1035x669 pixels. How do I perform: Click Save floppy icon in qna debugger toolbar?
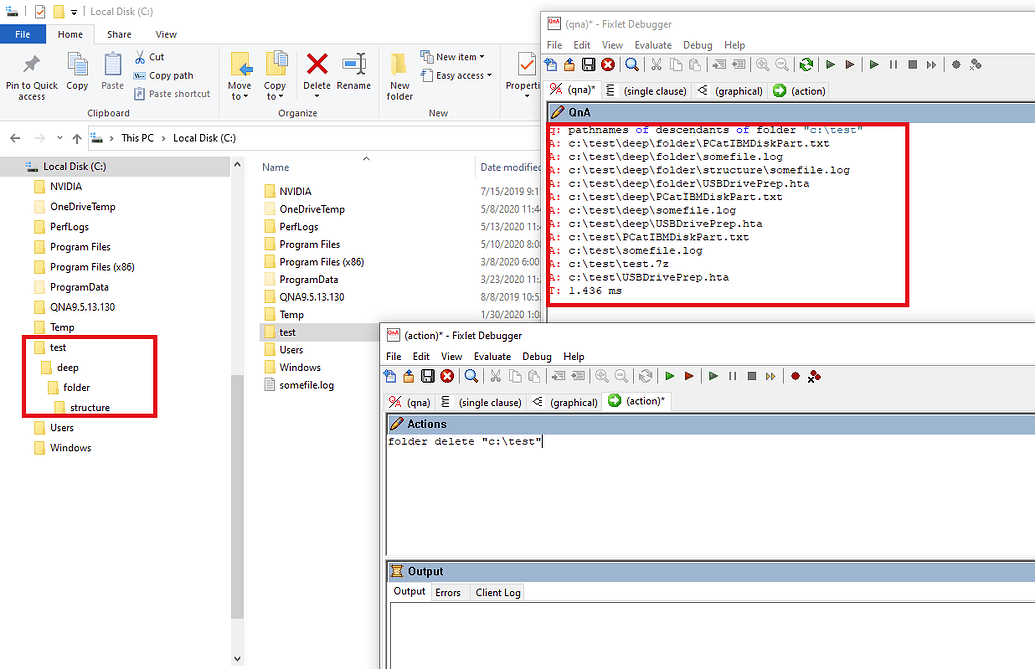point(588,65)
